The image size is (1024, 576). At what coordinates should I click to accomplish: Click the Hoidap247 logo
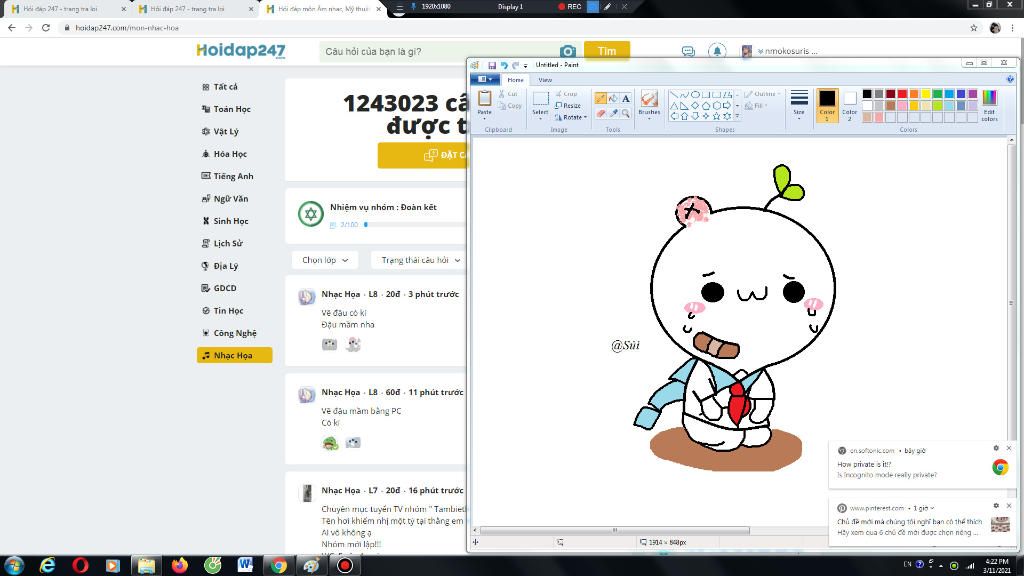[241, 50]
